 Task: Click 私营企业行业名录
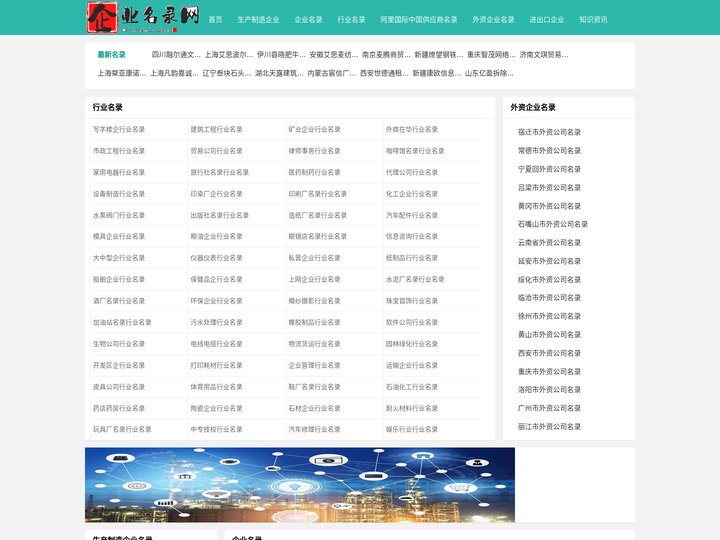315,258
